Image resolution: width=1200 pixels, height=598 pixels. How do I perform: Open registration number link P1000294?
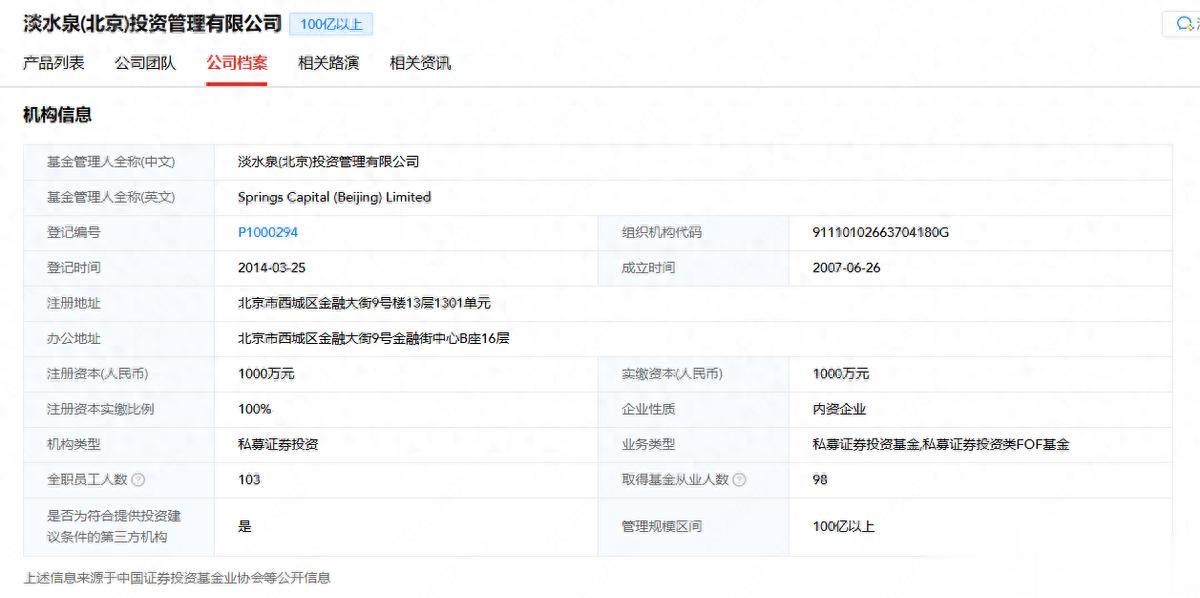[268, 232]
